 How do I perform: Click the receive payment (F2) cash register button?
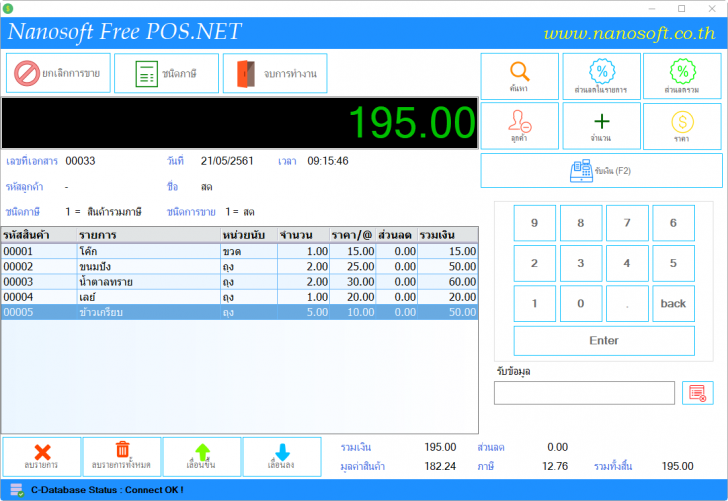[x=602, y=171]
